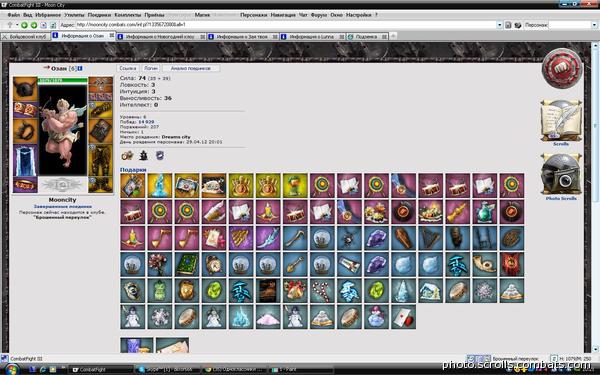
Task: Close the Информация о Озан tab
Action: tap(112, 36)
